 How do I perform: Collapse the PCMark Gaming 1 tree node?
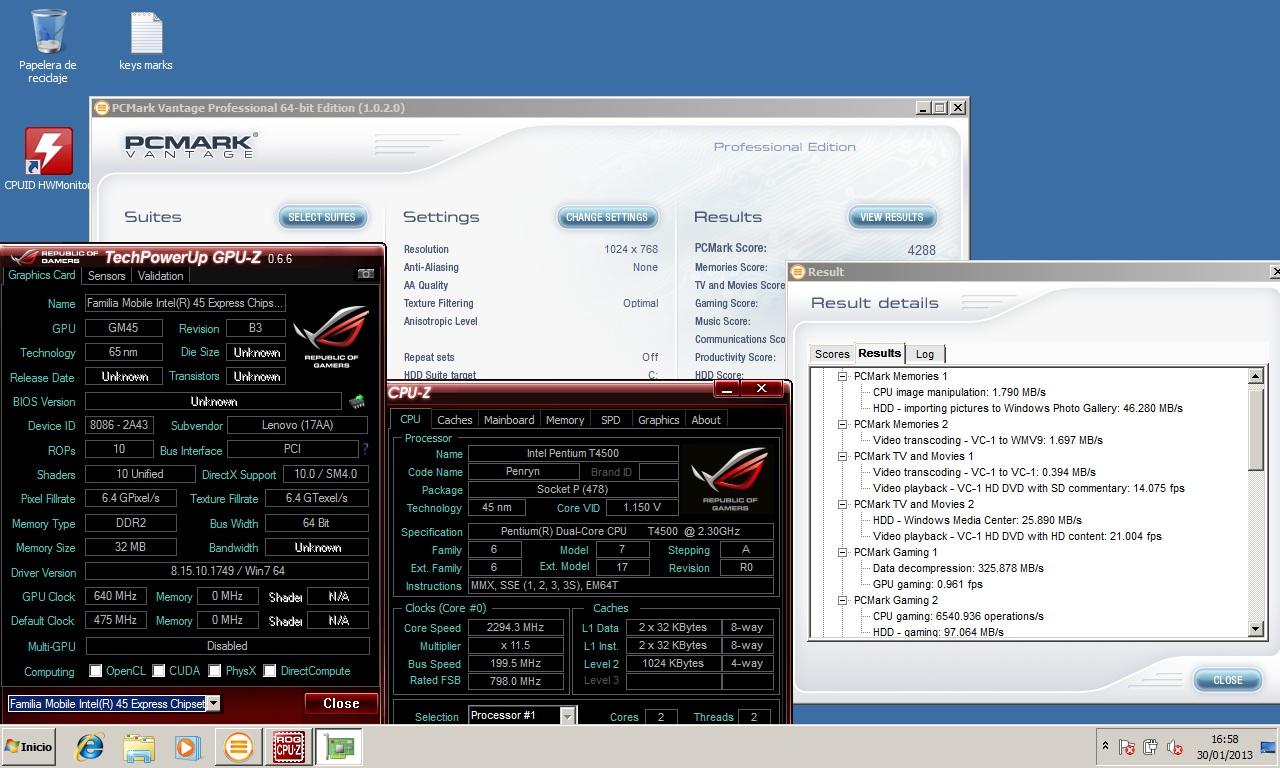click(x=843, y=552)
